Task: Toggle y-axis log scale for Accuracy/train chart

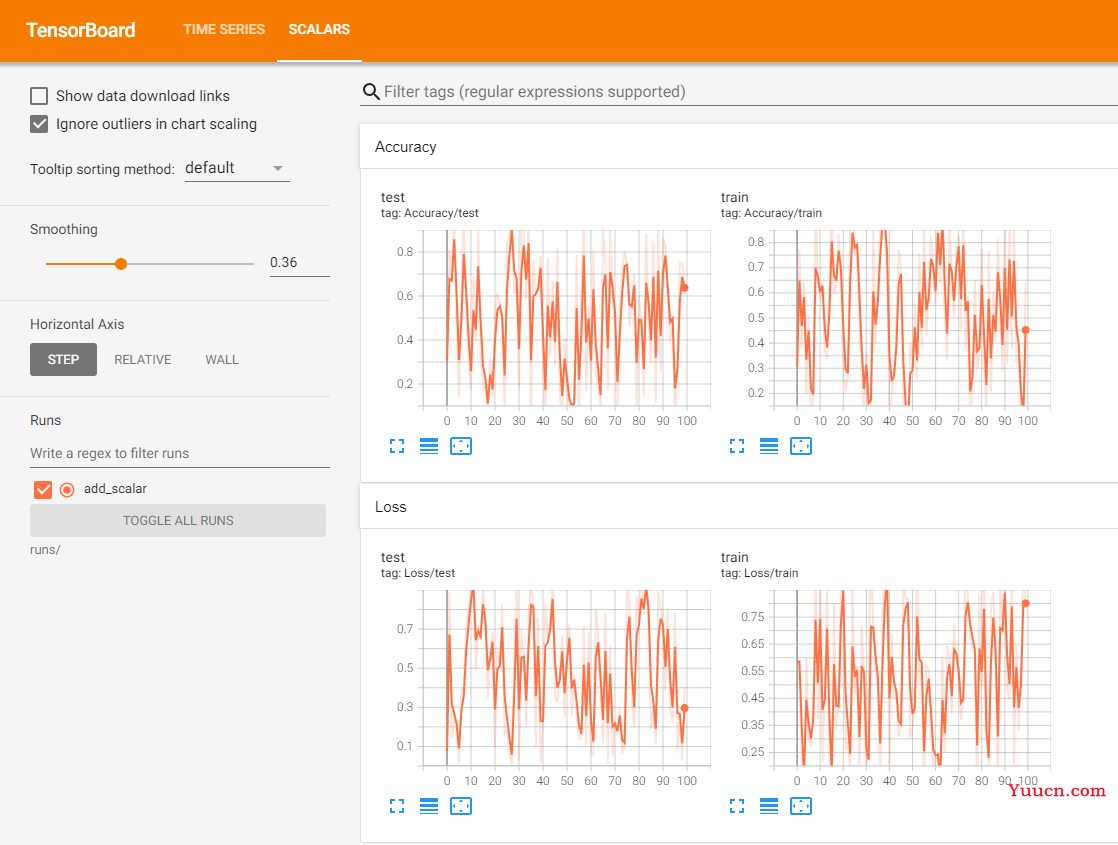Action: point(769,446)
